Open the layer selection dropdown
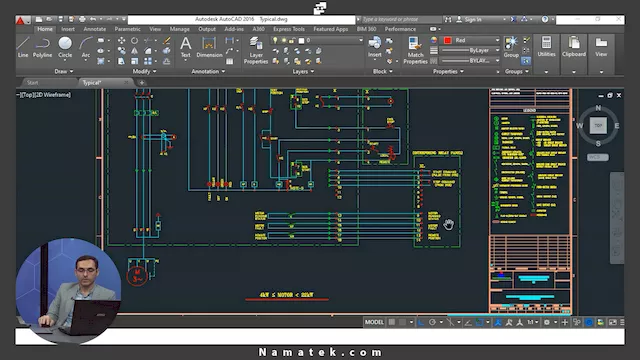Viewport: 640px width, 360px height. click(360, 40)
